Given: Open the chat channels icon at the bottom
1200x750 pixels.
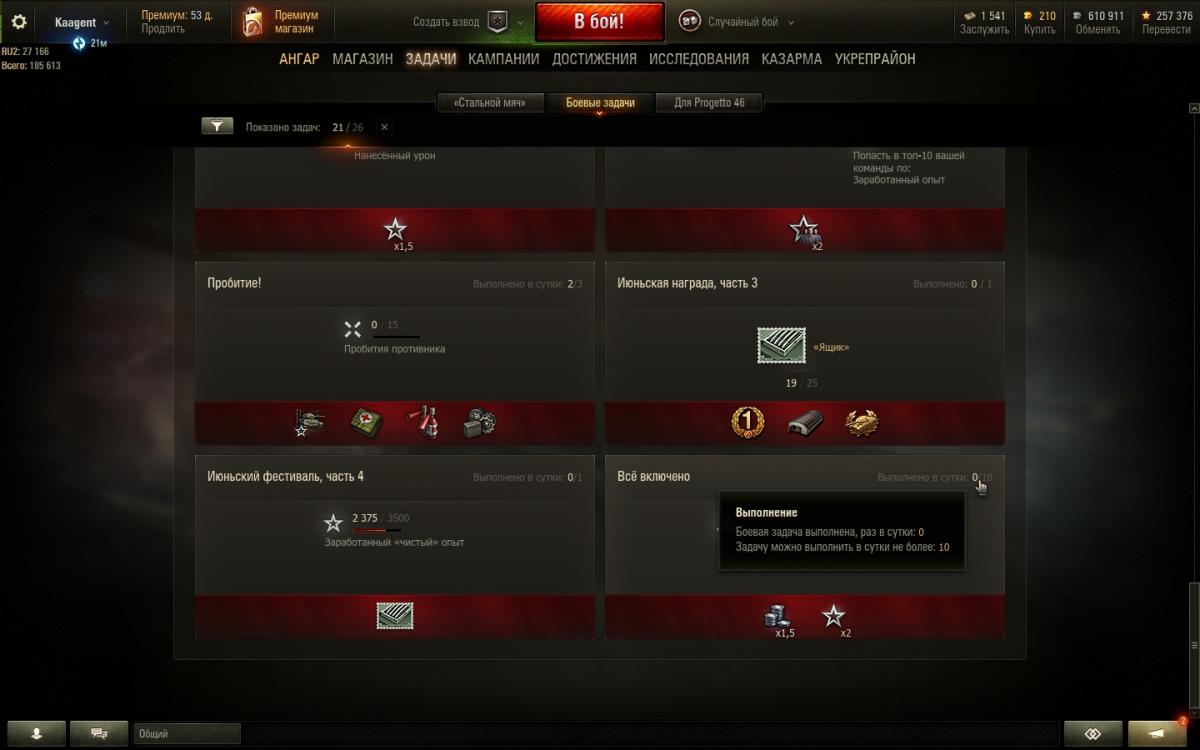Looking at the screenshot, I should pyautogui.click(x=99, y=734).
